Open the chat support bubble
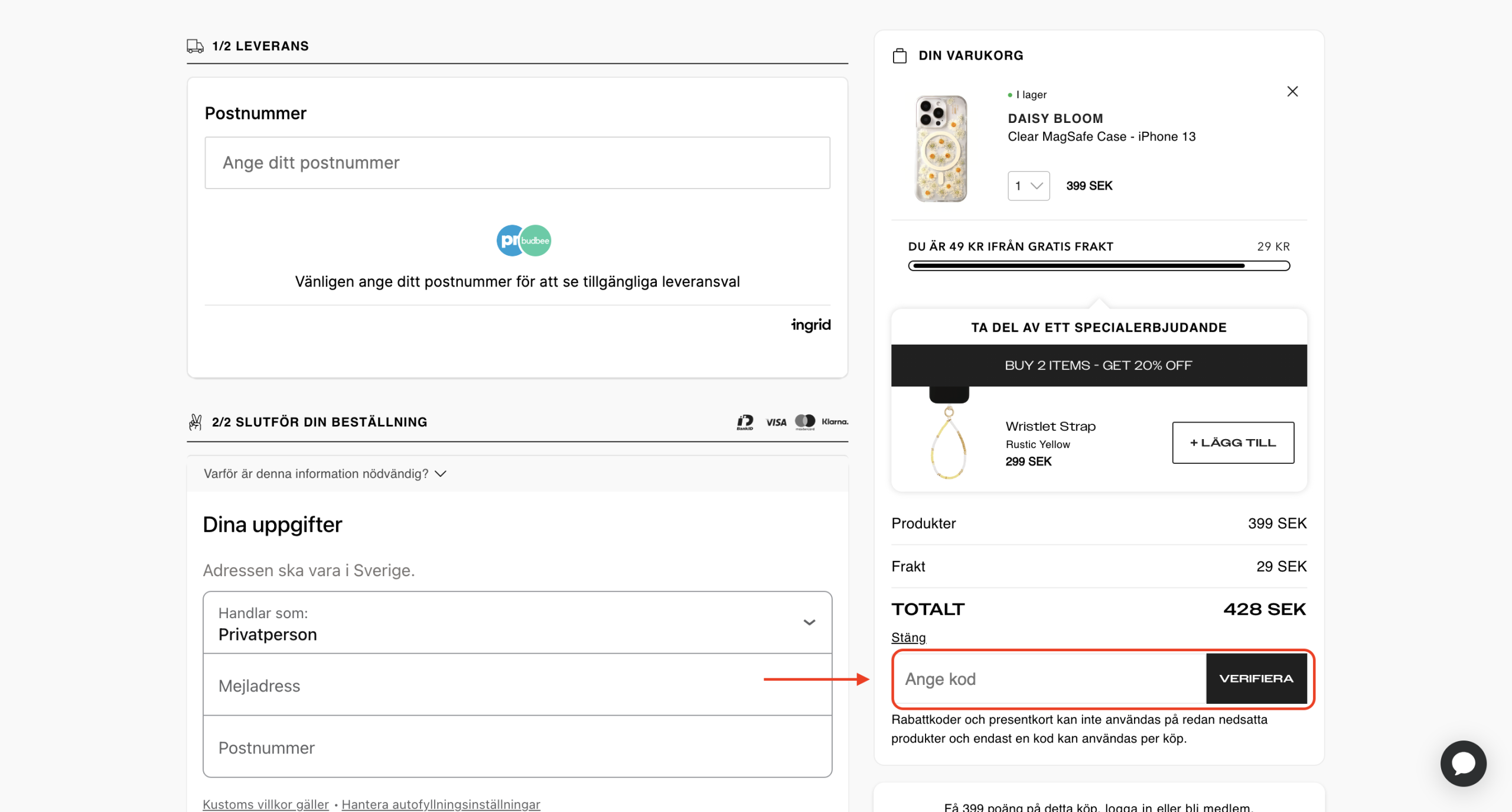1512x812 pixels. point(1462,763)
